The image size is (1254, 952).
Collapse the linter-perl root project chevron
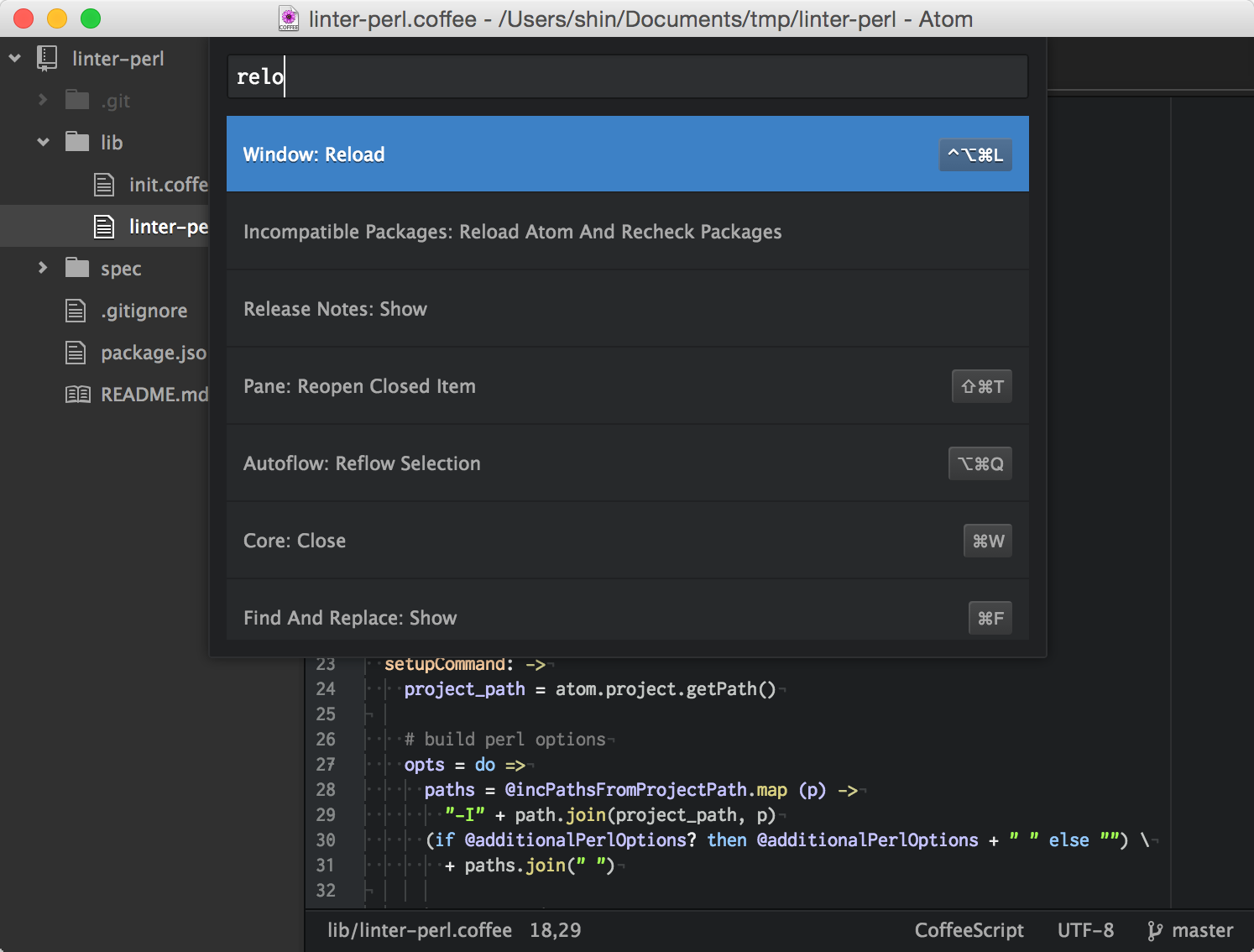pyautogui.click(x=15, y=59)
